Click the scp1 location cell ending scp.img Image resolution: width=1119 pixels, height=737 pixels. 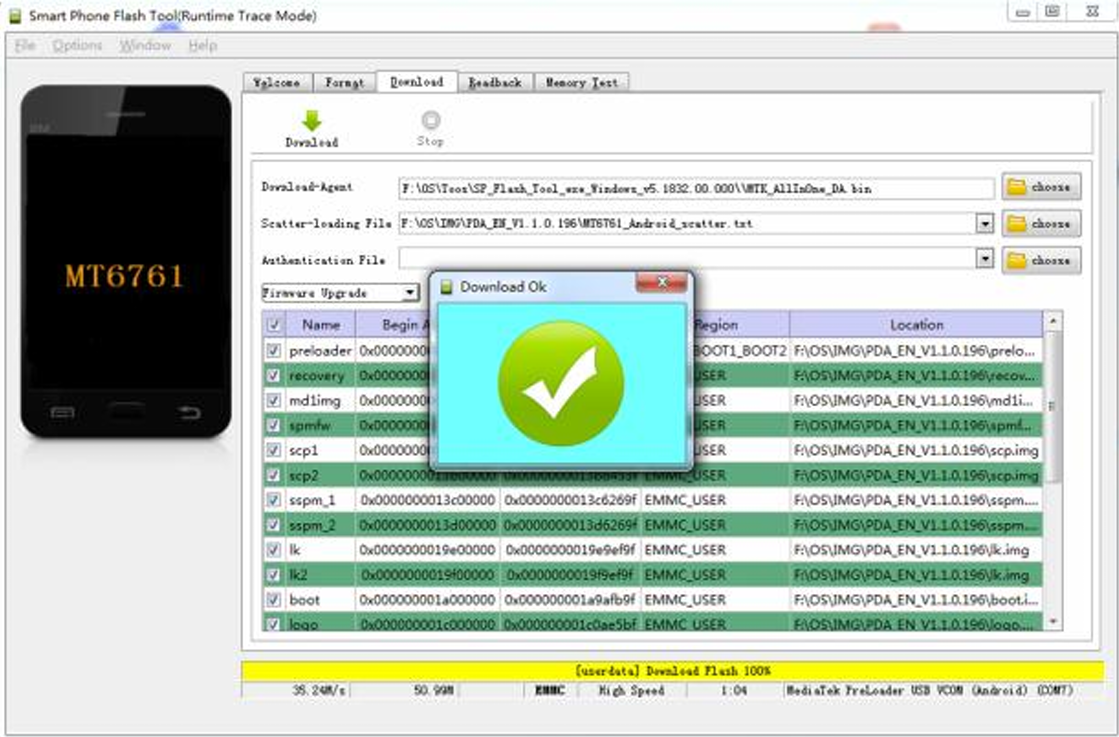pyautogui.click(x=916, y=450)
